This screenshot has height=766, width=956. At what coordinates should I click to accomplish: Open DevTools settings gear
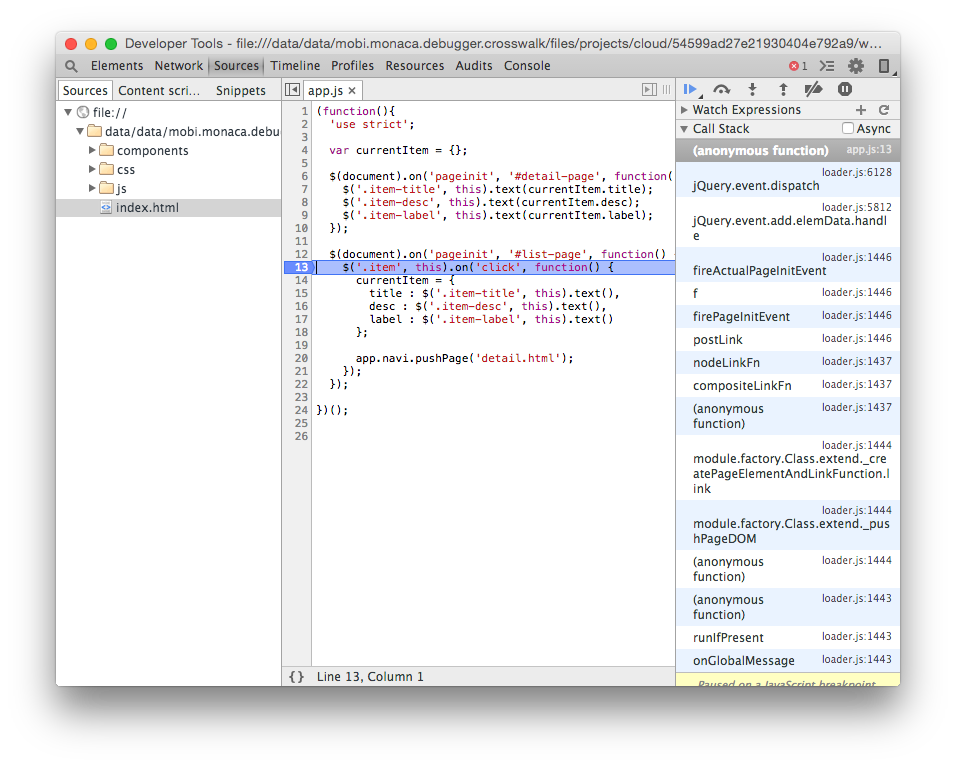[856, 66]
